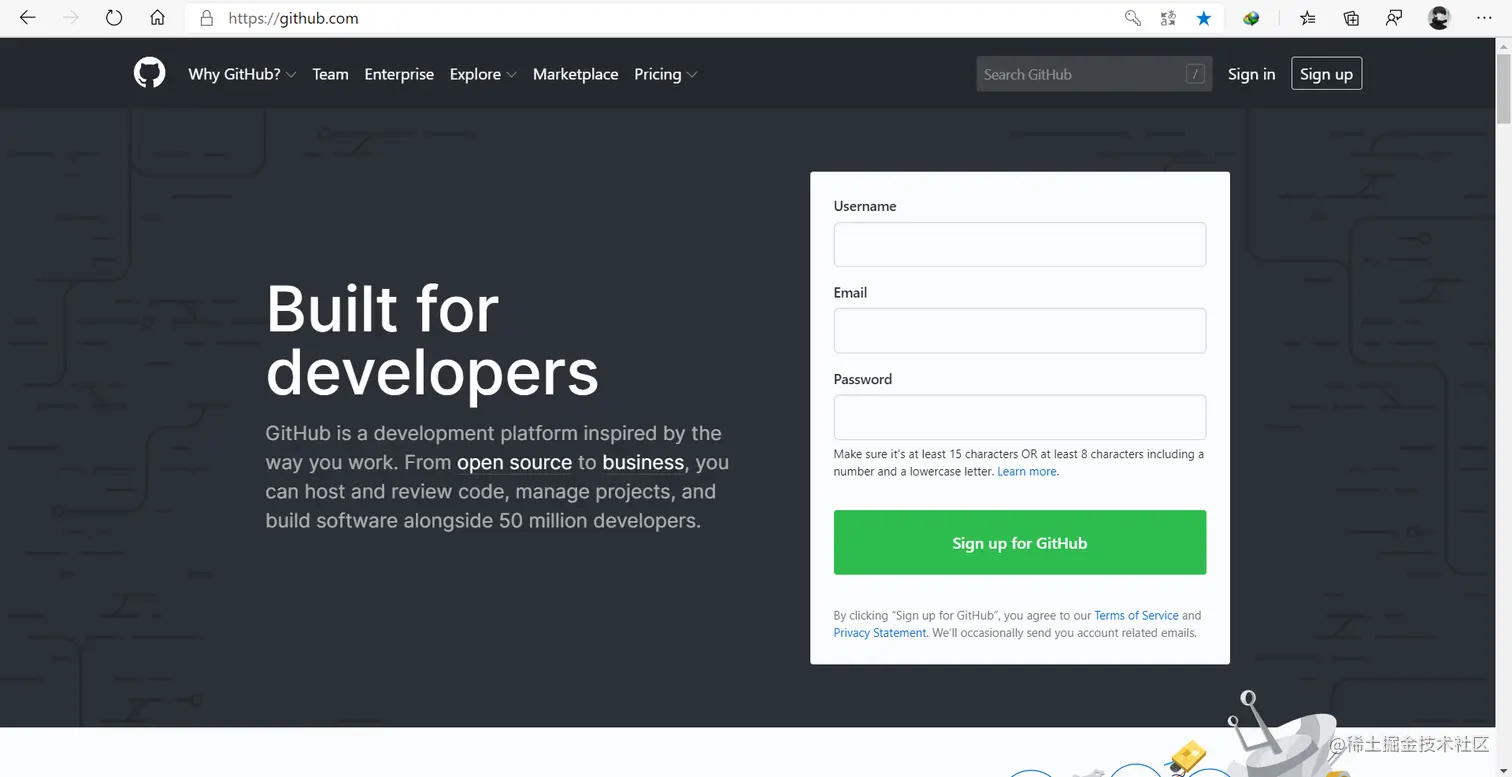1512x777 pixels.
Task: Expand the Why GitHub? dropdown
Action: coord(242,74)
